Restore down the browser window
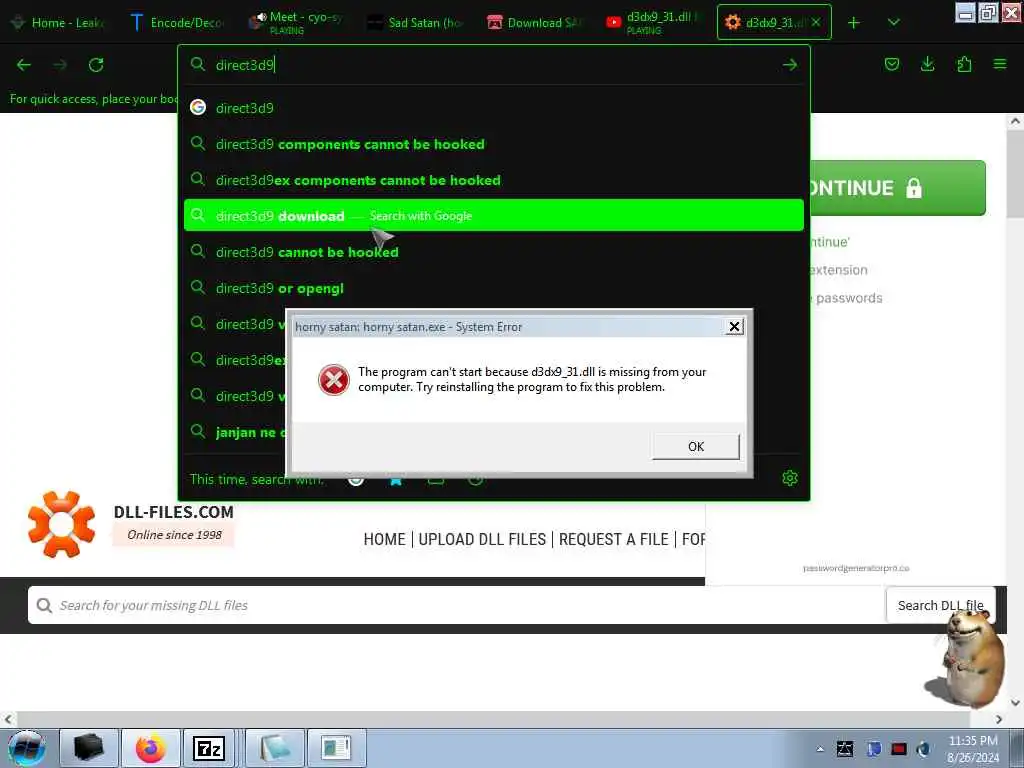 tap(988, 12)
